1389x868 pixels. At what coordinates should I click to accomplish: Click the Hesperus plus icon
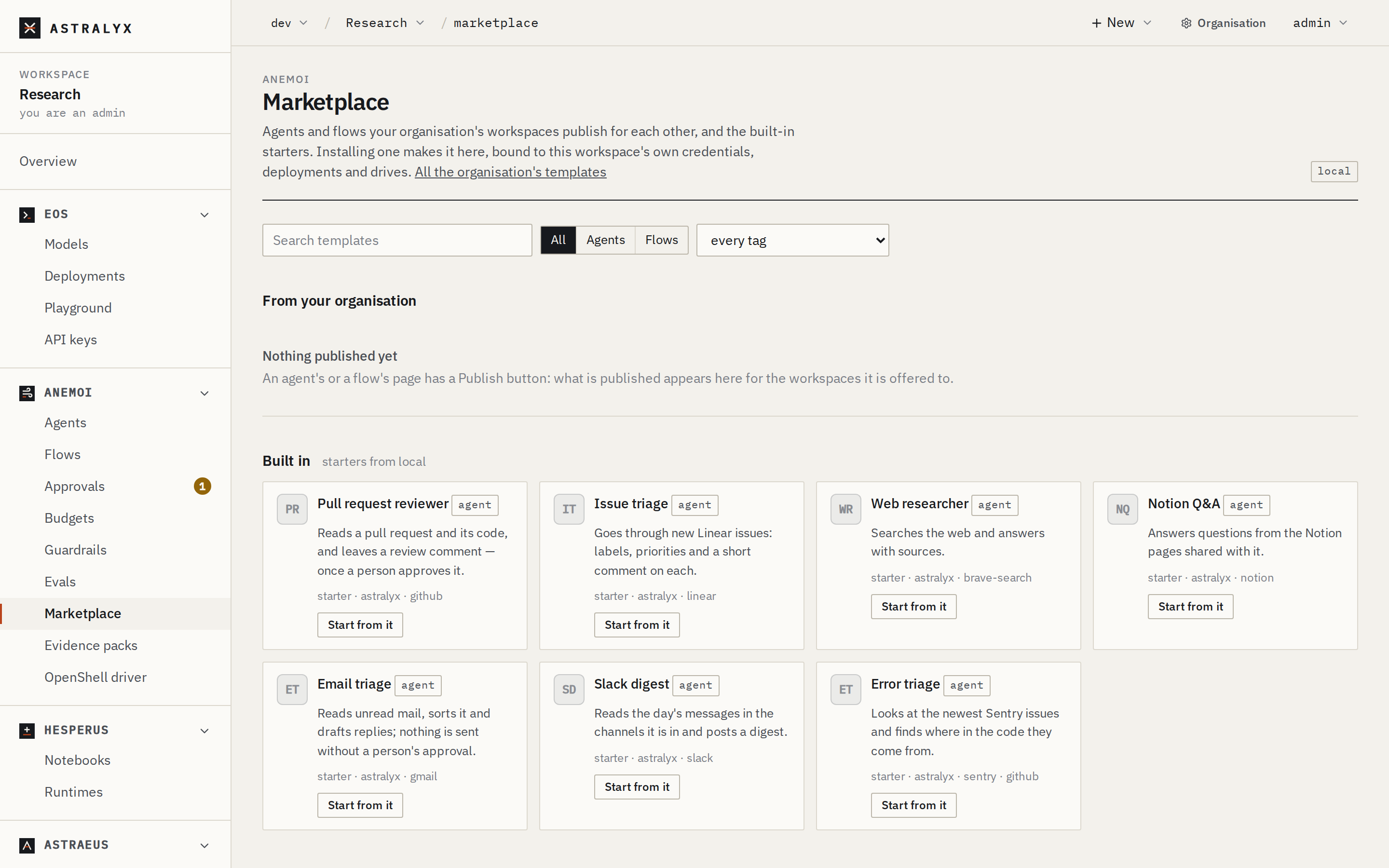(27, 731)
